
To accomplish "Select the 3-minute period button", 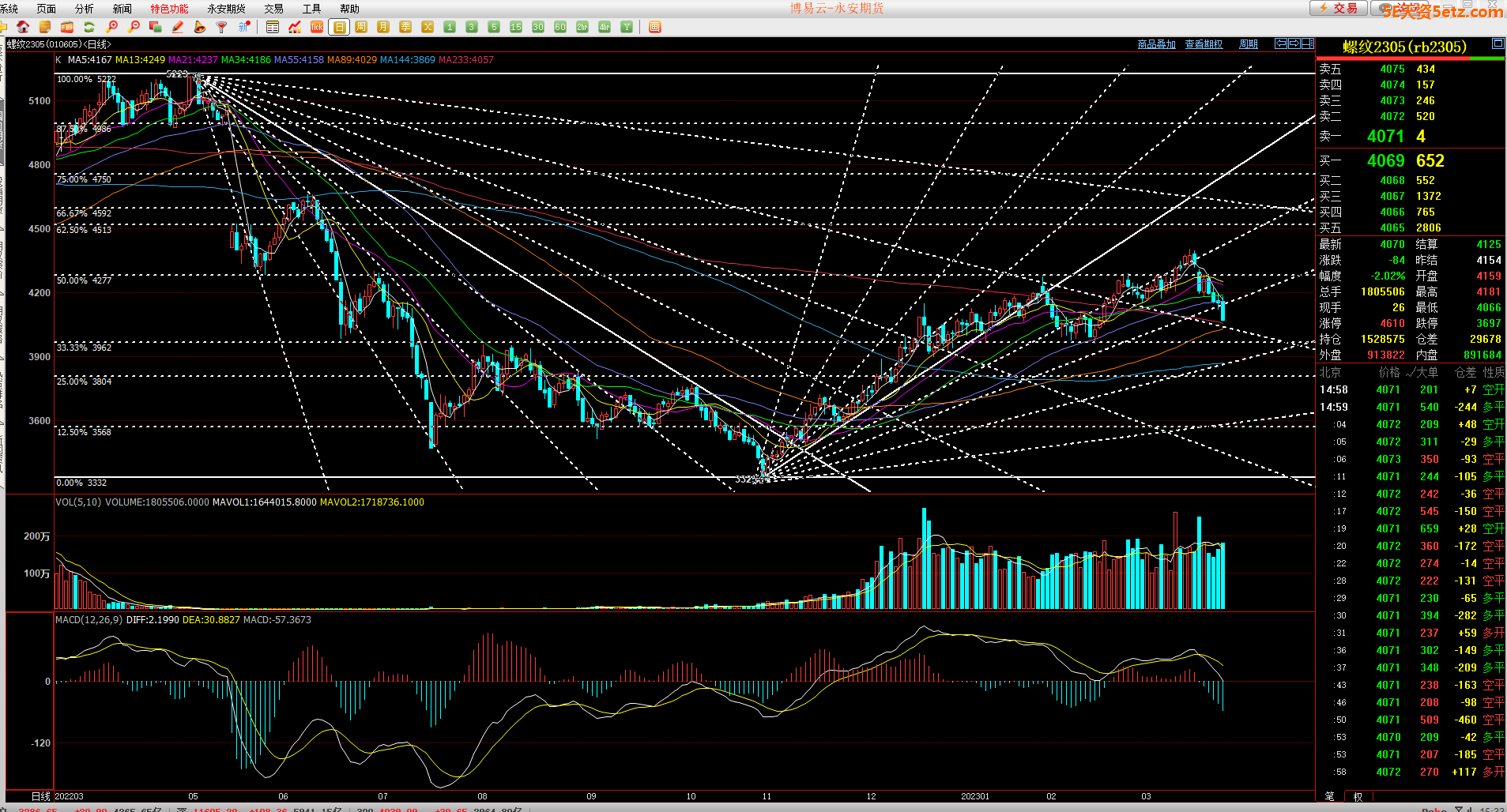I will [x=472, y=27].
